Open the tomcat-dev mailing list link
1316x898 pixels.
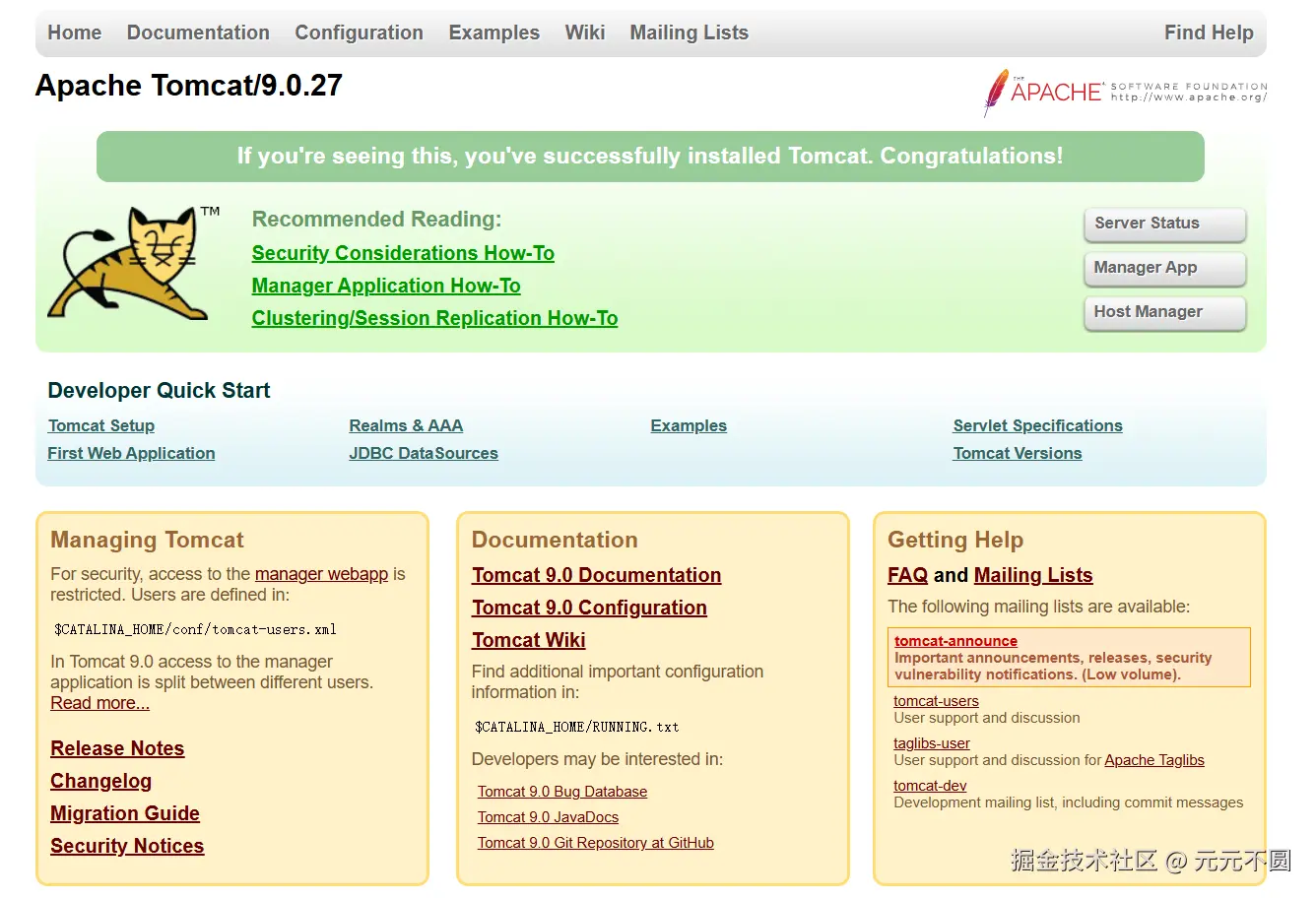tap(930, 786)
